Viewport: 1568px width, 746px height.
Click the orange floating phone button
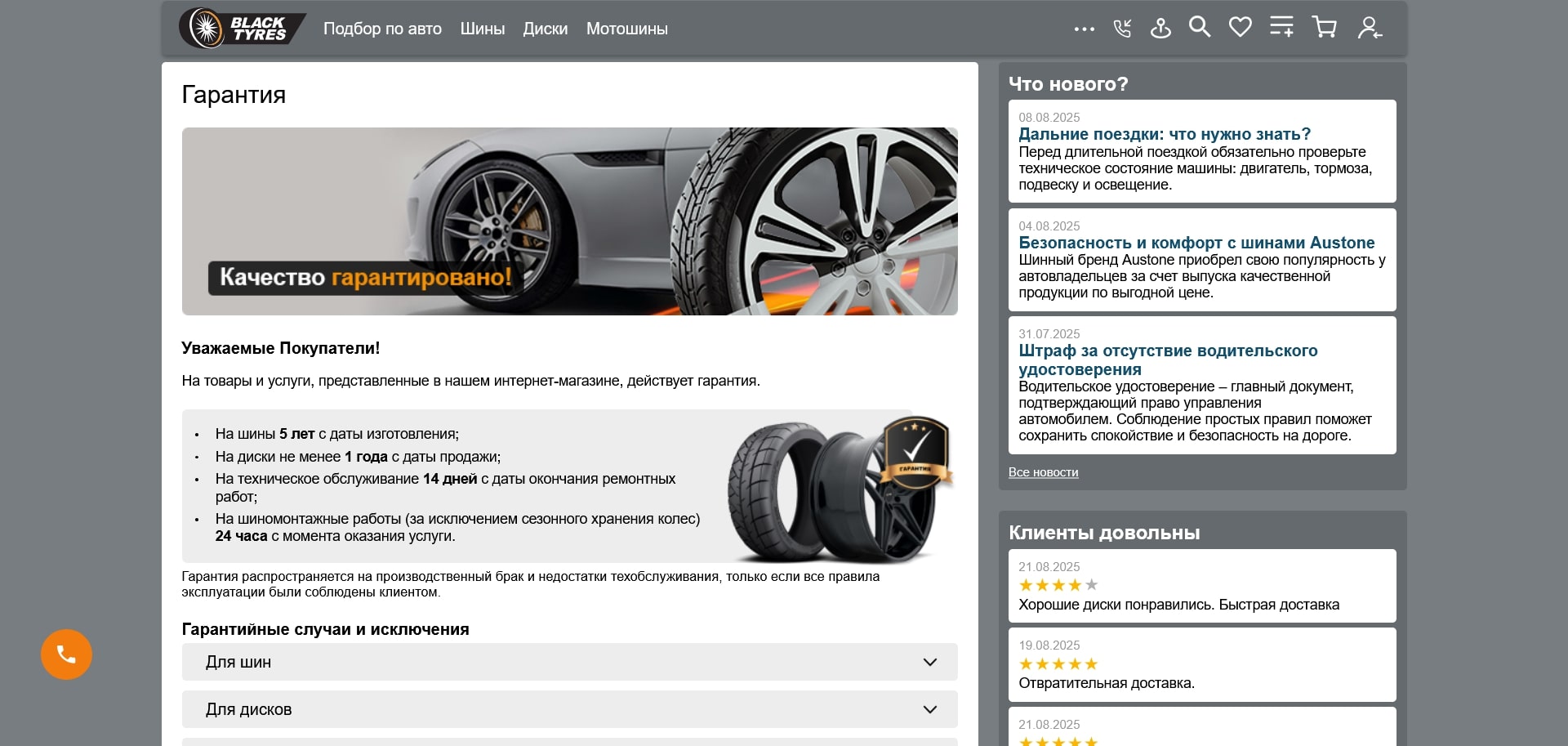coord(66,654)
